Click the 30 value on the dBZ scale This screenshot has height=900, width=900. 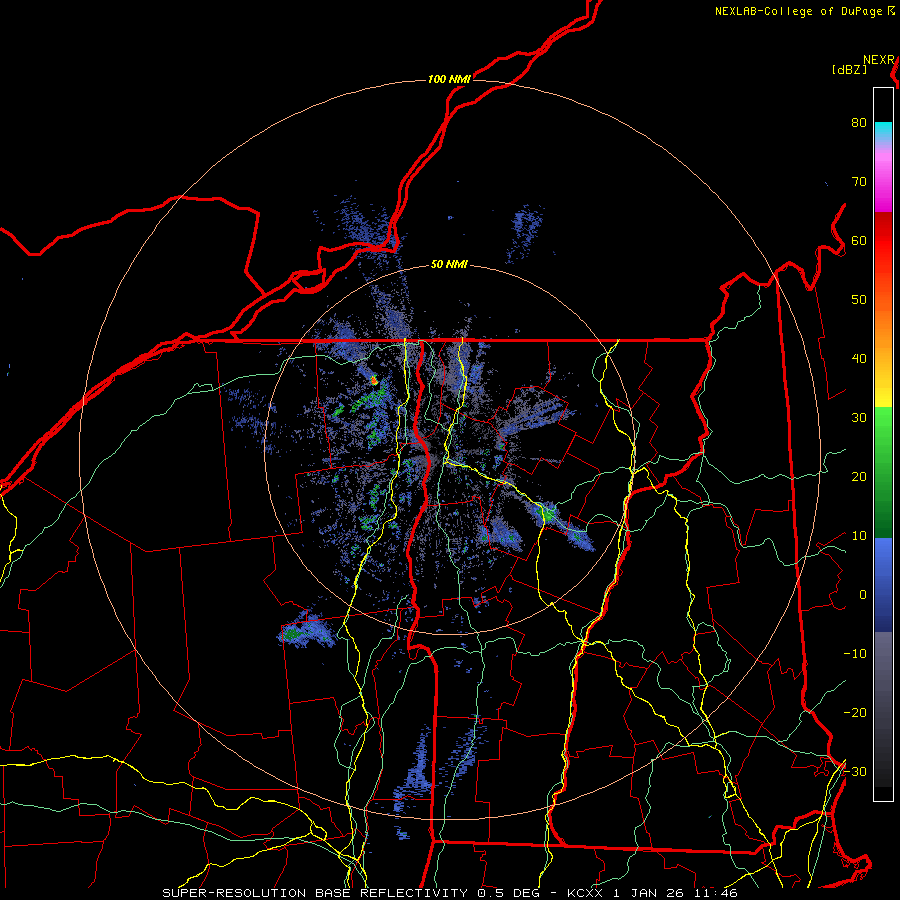(x=859, y=418)
